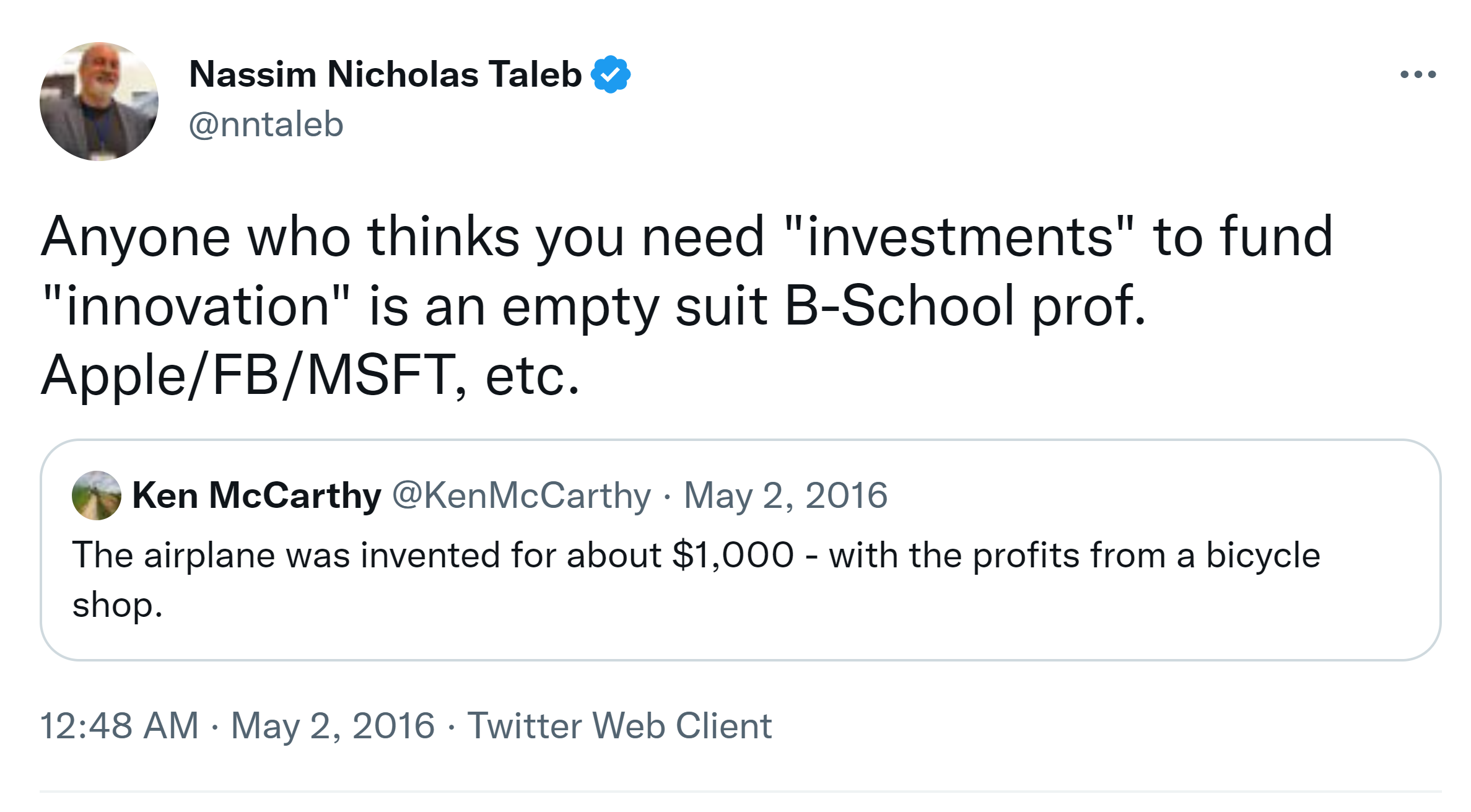
Task: Open the more options three-dot menu
Action: (1418, 75)
